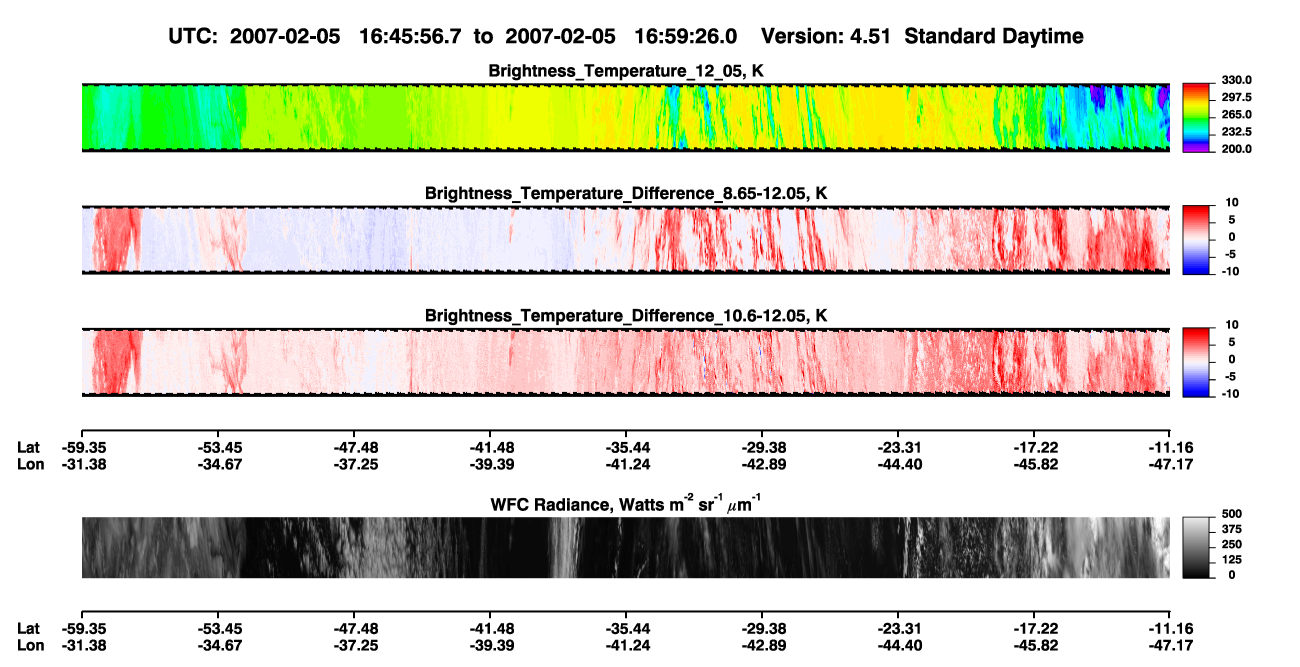Screen dimensions: 1300x667
Task: Click the upper axis 'Lon' row label
Action: (30, 465)
